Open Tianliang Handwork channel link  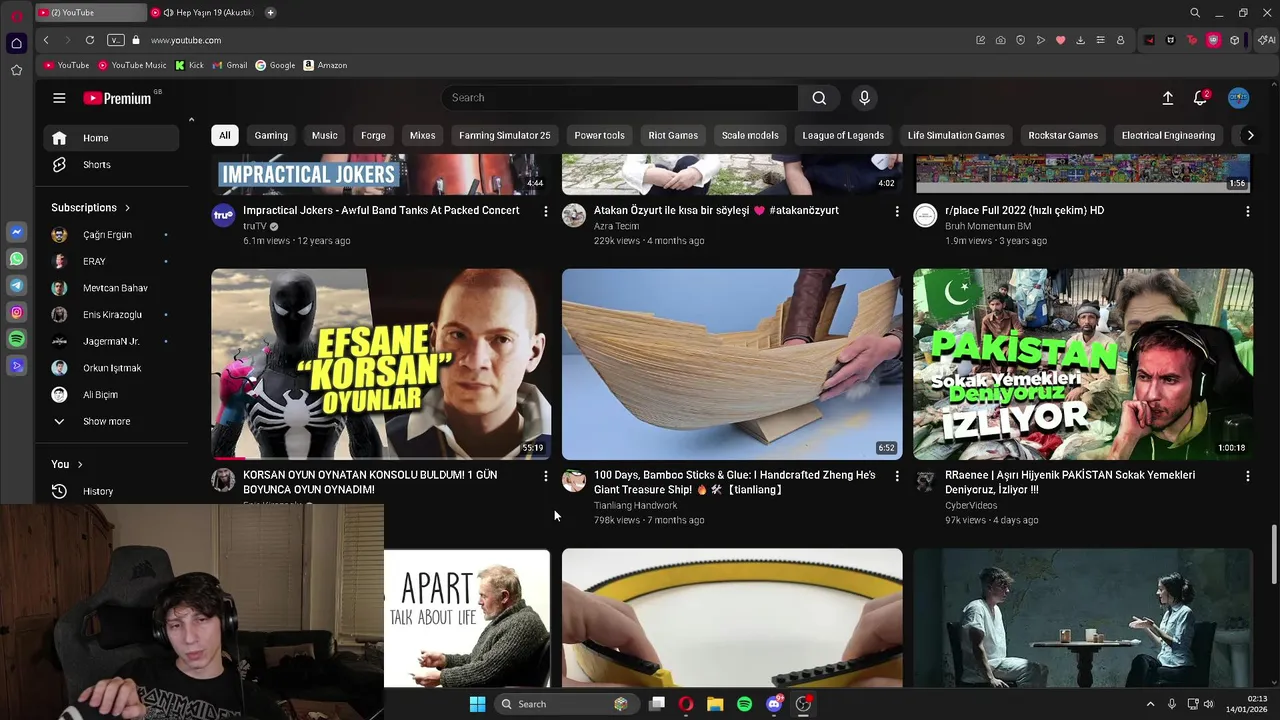635,506
